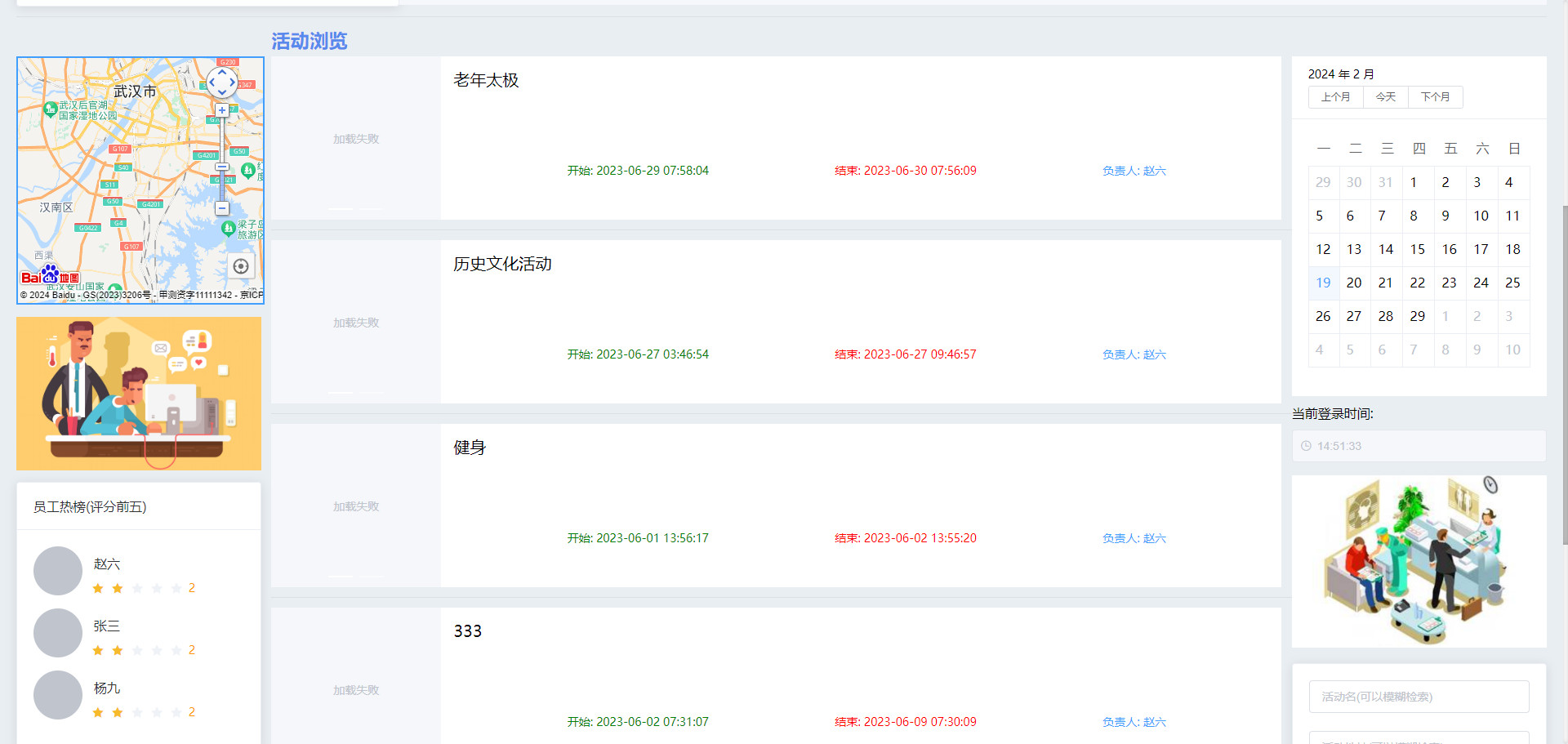This screenshot has height=744, width=1568.
Task: Pan the map up with arrow control
Action: 221,72
